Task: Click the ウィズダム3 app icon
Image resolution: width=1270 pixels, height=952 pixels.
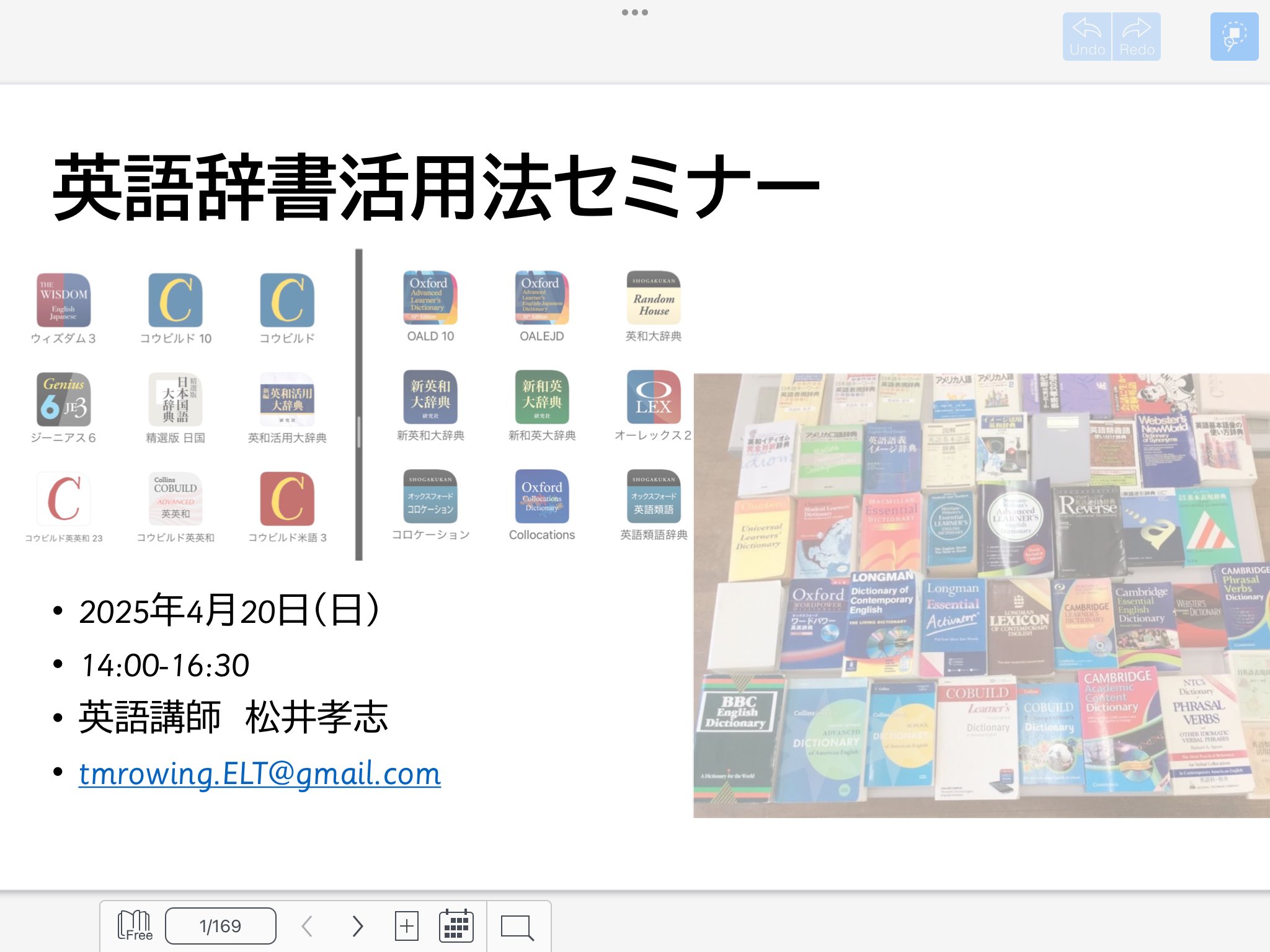Action: click(63, 300)
